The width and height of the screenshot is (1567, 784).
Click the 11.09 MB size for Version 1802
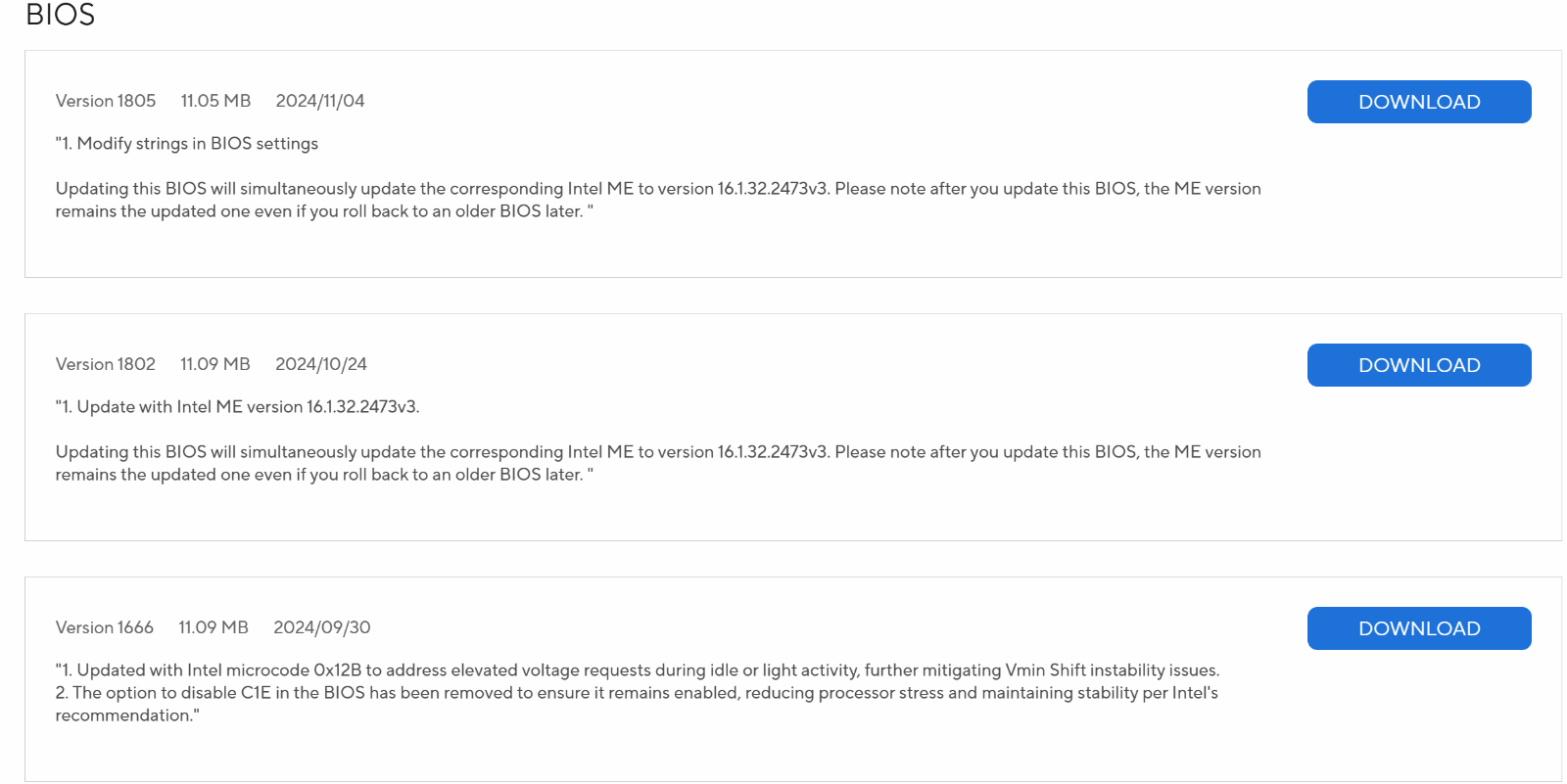coord(215,364)
